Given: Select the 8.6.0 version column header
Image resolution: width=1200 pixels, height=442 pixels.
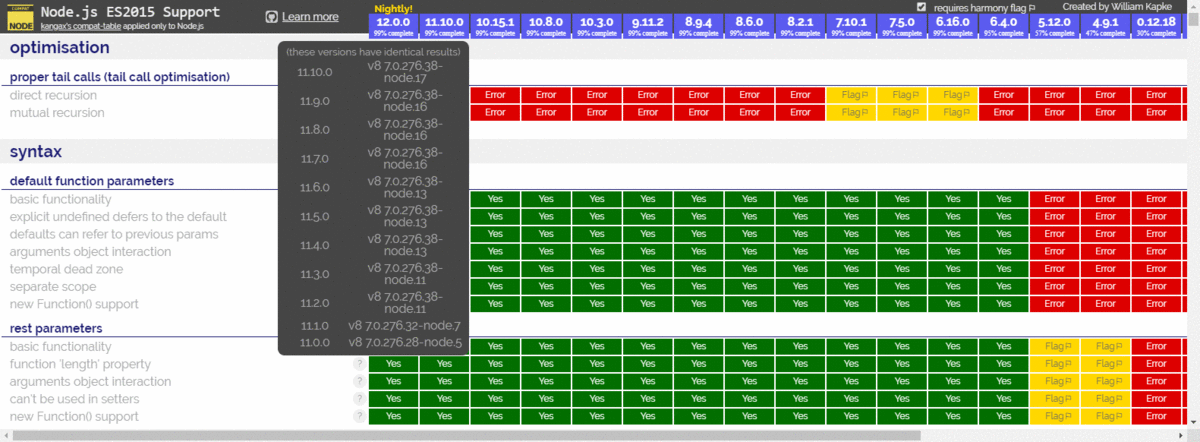Looking at the screenshot, I should 749,26.
